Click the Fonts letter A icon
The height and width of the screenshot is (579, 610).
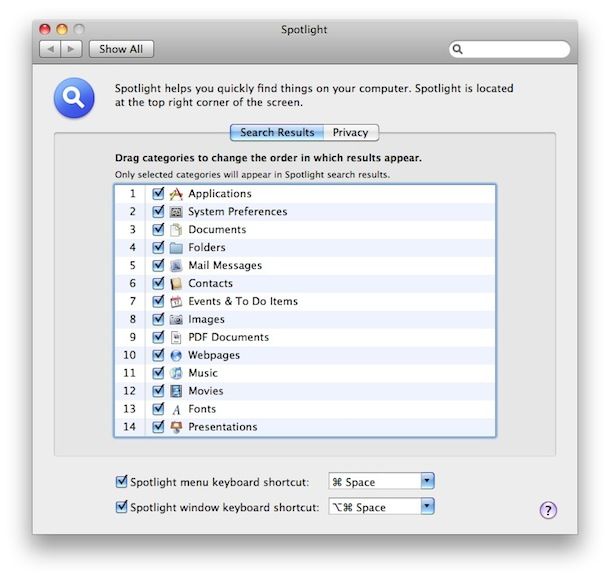pyautogui.click(x=176, y=409)
